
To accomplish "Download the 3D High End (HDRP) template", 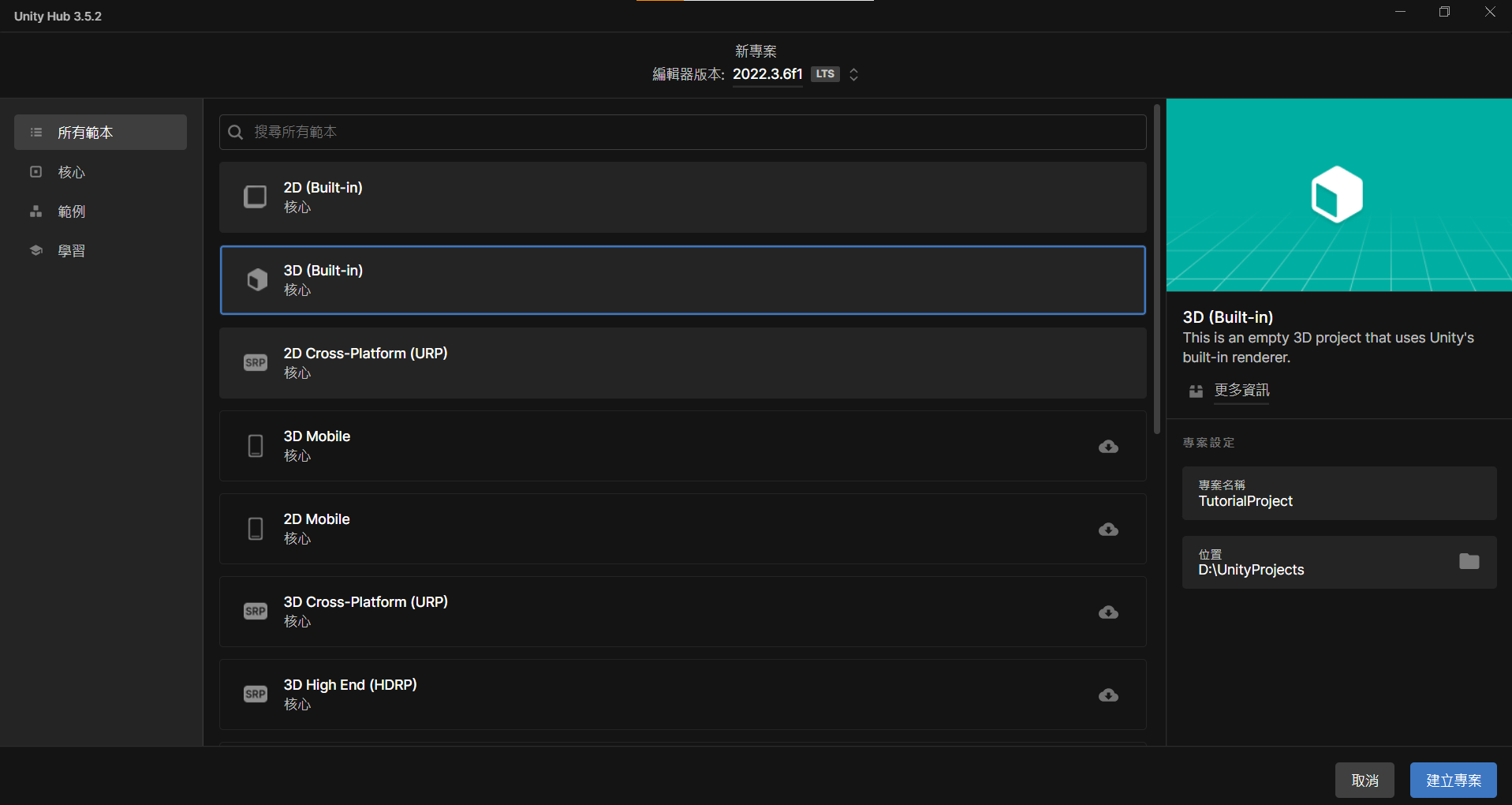I will pos(1108,695).
